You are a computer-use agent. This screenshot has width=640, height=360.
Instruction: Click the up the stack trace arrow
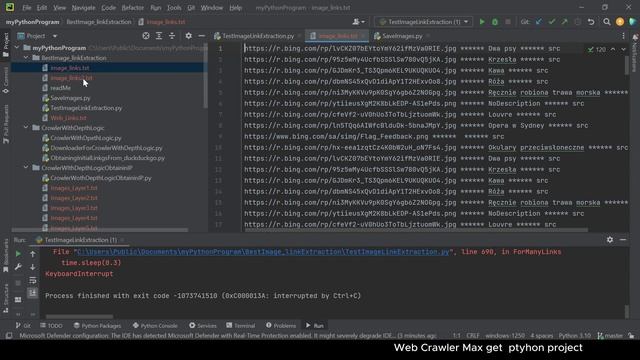click(x=33, y=254)
